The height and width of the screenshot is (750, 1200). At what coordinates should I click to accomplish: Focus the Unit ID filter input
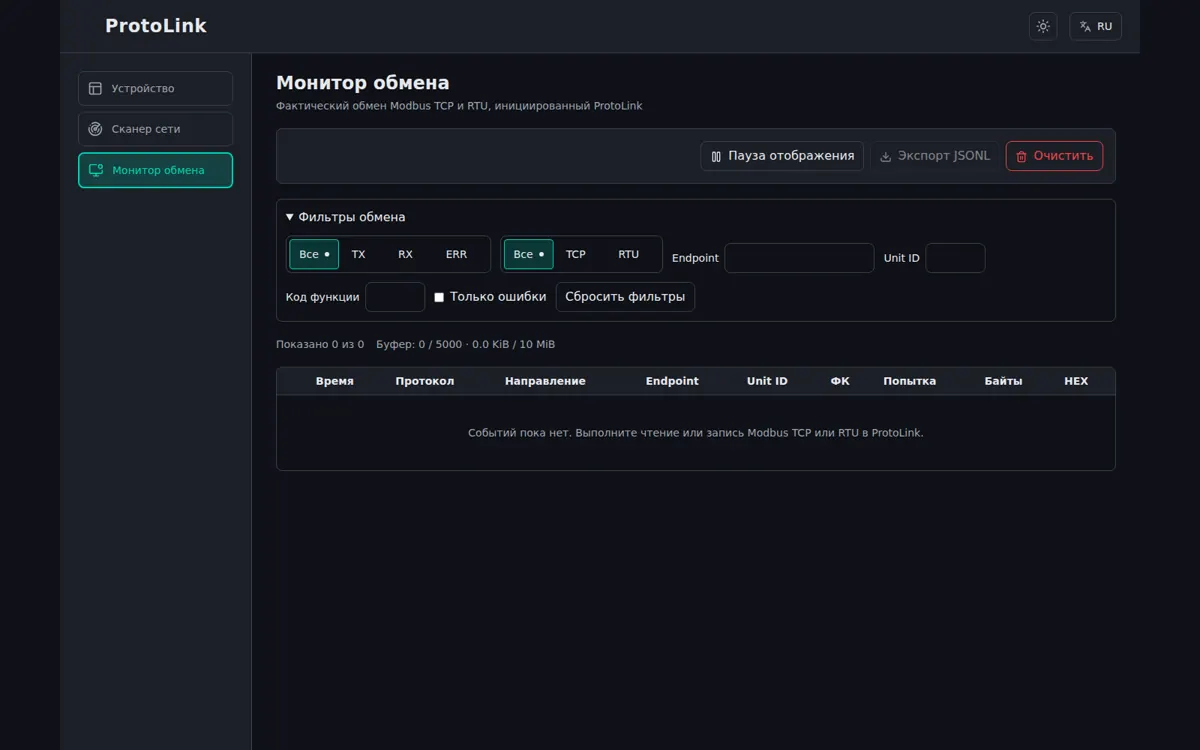(955, 258)
